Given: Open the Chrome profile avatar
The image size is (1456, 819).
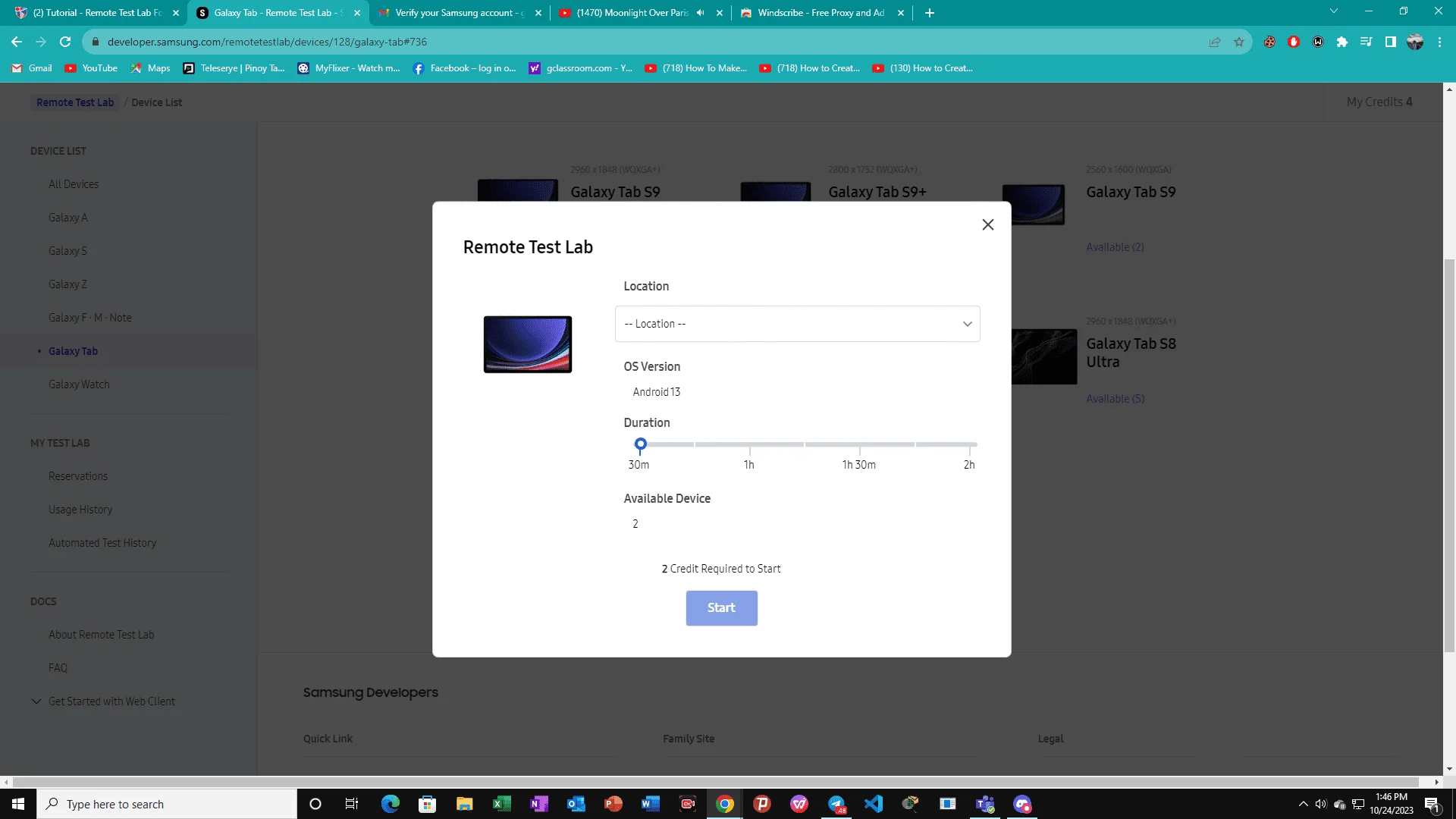Looking at the screenshot, I should tap(1415, 42).
